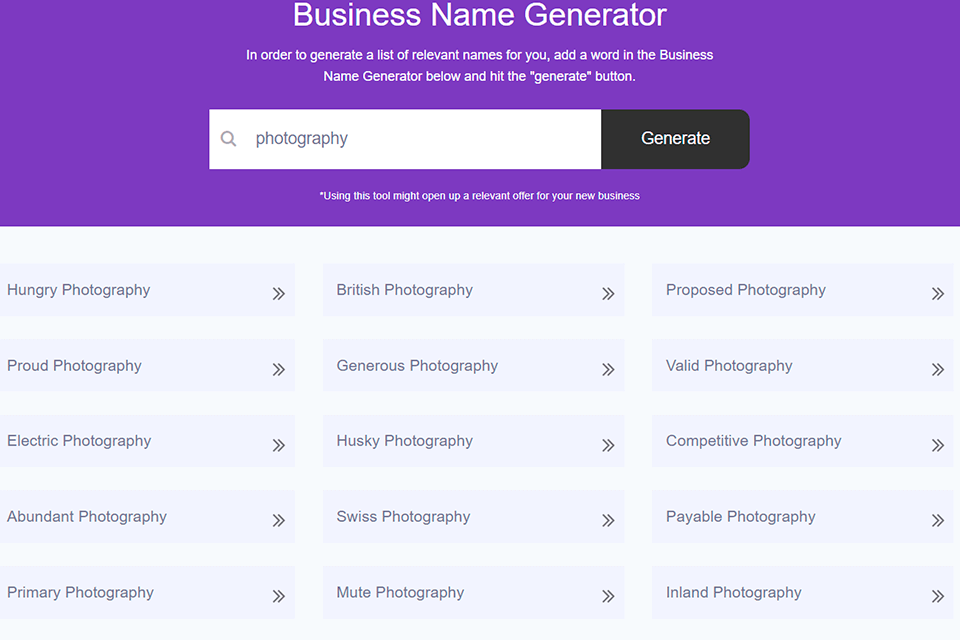Select the Payable Photography suggestion

click(x=741, y=517)
